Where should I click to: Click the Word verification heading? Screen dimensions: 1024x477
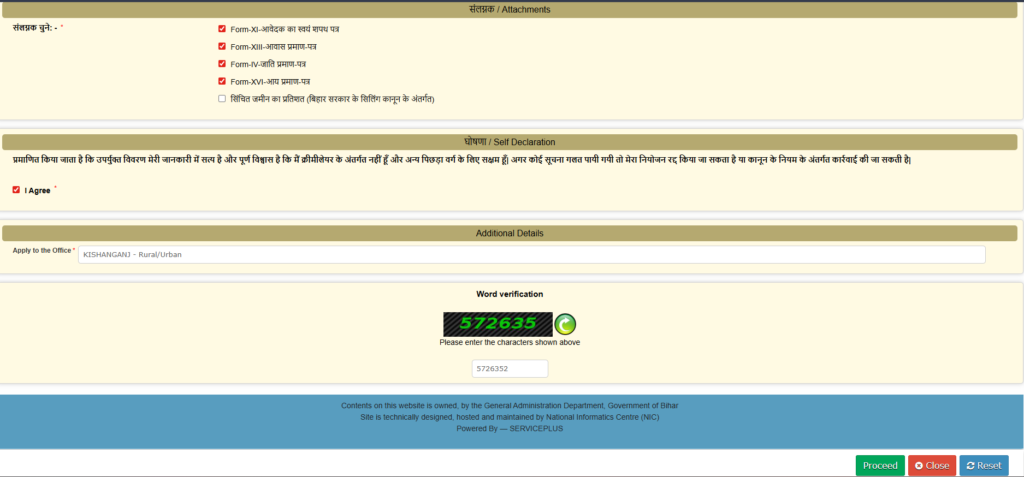[x=509, y=294]
